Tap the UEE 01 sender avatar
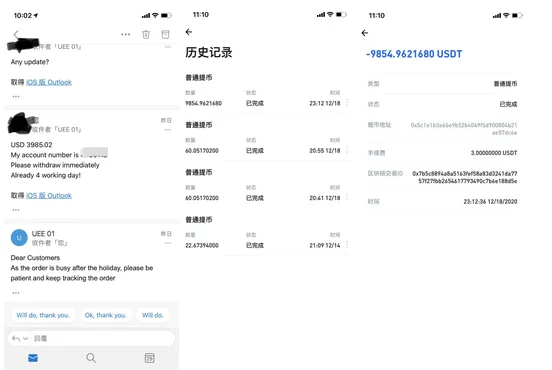This screenshot has width=552, height=370. tap(19, 238)
